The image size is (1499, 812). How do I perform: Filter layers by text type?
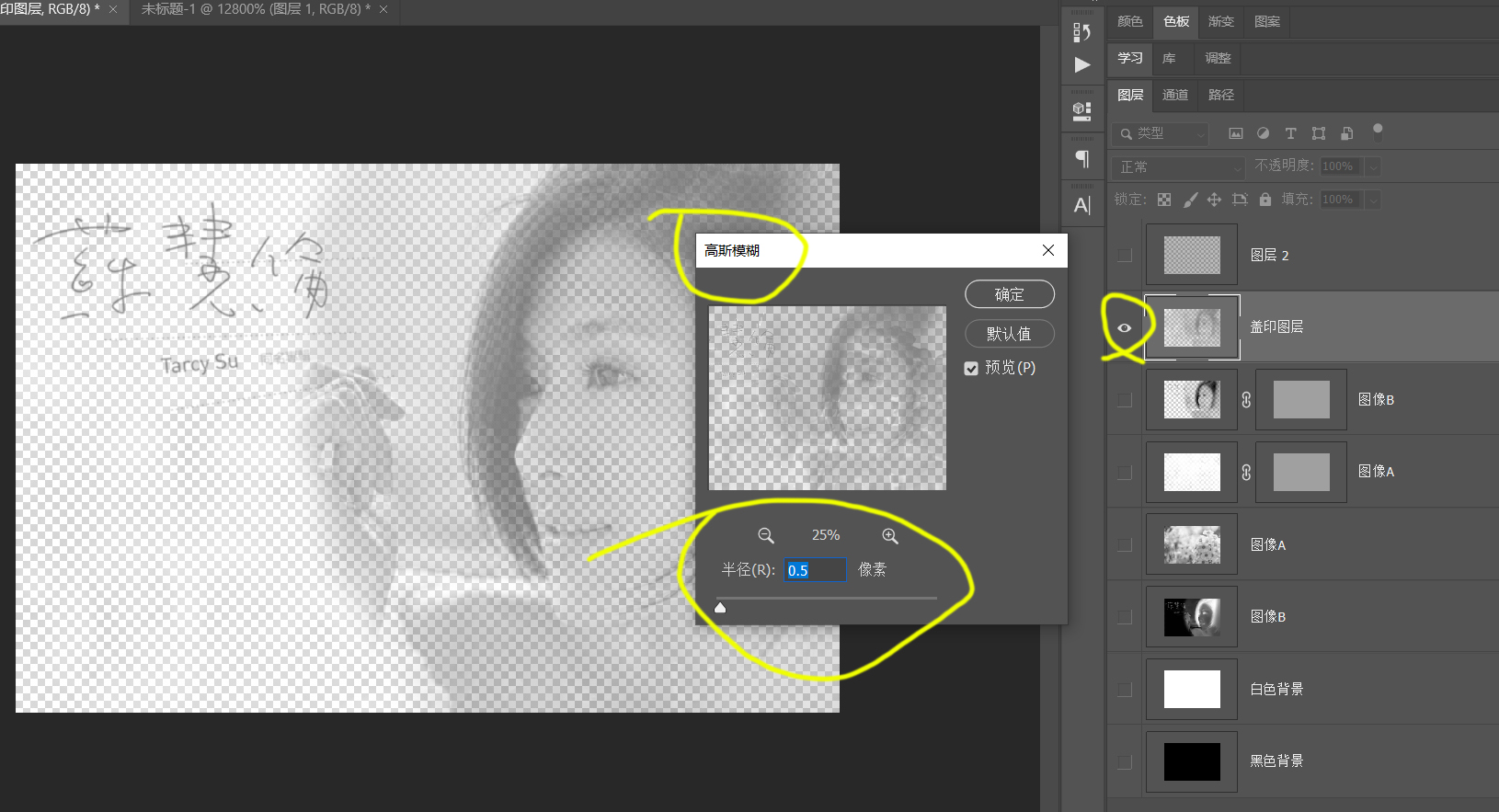(1290, 133)
